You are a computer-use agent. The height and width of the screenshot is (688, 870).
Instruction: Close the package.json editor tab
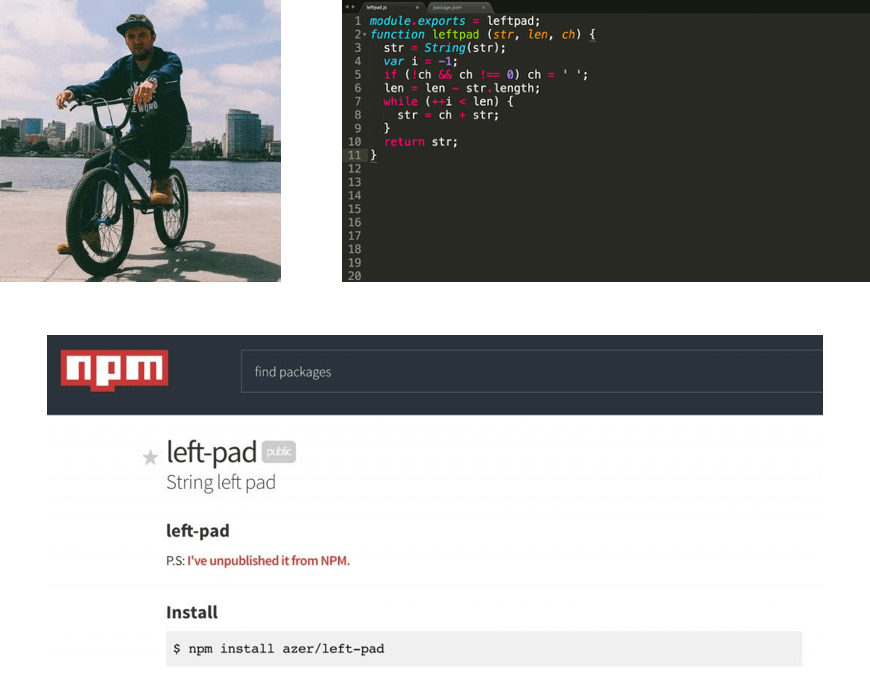(x=483, y=7)
